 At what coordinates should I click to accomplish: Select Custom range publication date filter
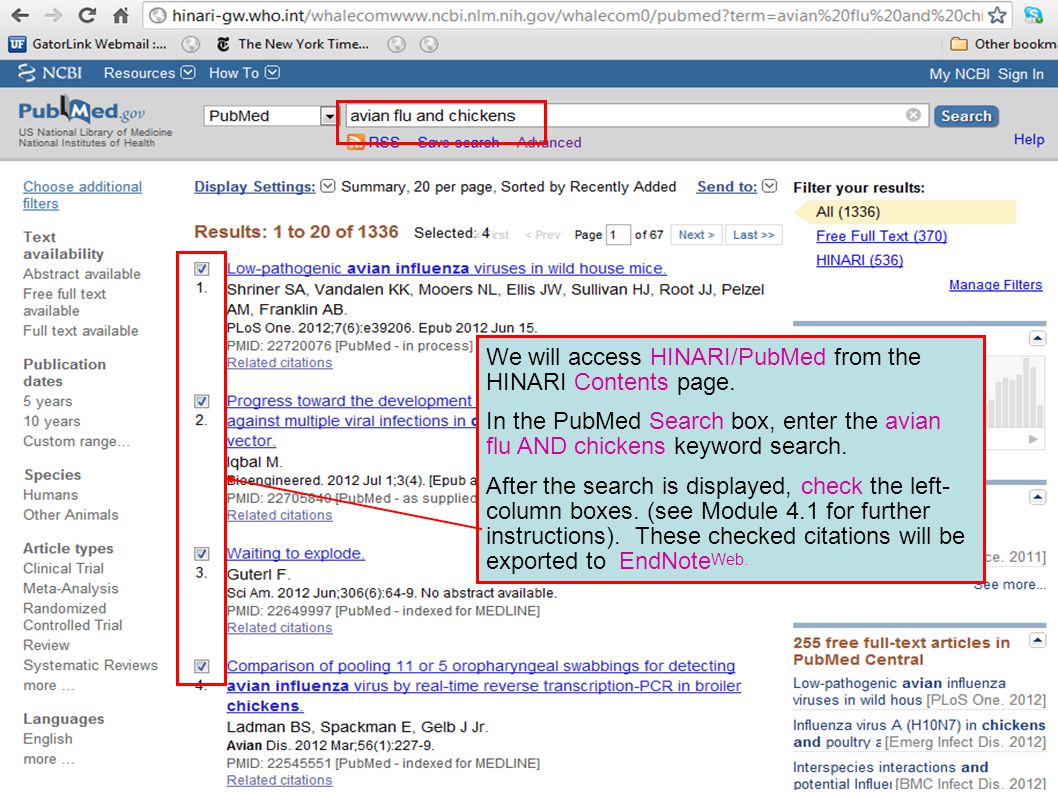(x=76, y=441)
